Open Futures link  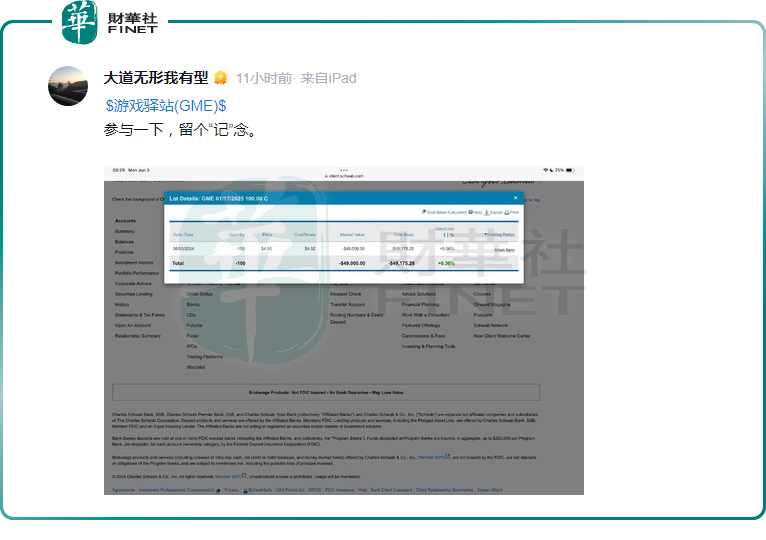click(194, 325)
